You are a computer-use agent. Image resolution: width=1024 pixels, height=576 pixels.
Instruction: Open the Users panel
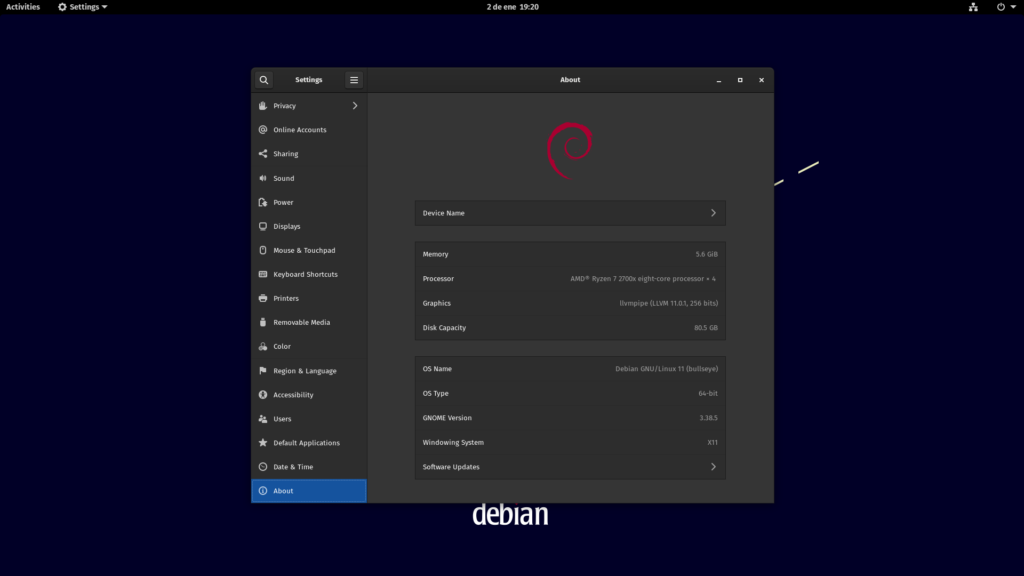coord(309,419)
